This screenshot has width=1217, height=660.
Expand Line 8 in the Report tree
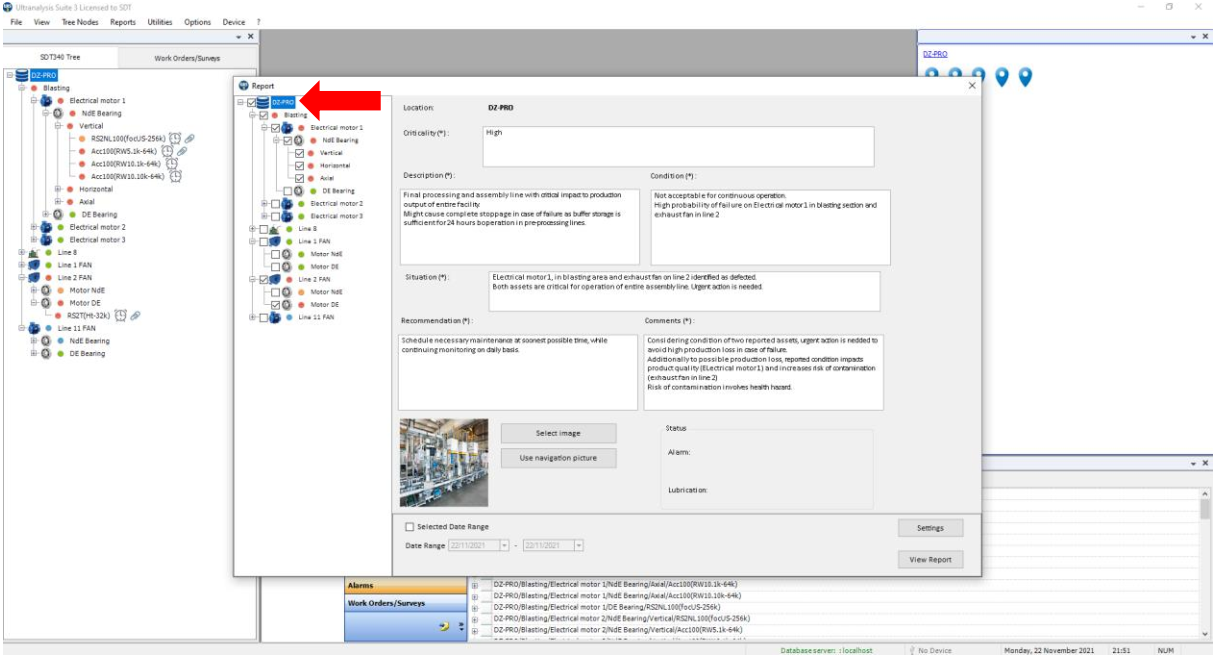pyautogui.click(x=252, y=229)
